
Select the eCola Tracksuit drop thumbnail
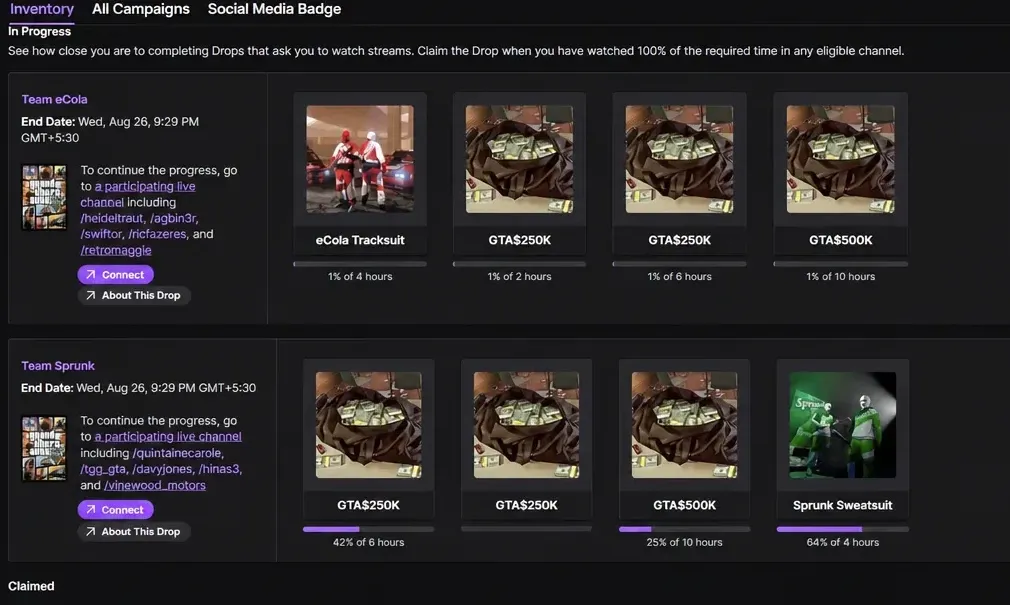pyautogui.click(x=360, y=159)
